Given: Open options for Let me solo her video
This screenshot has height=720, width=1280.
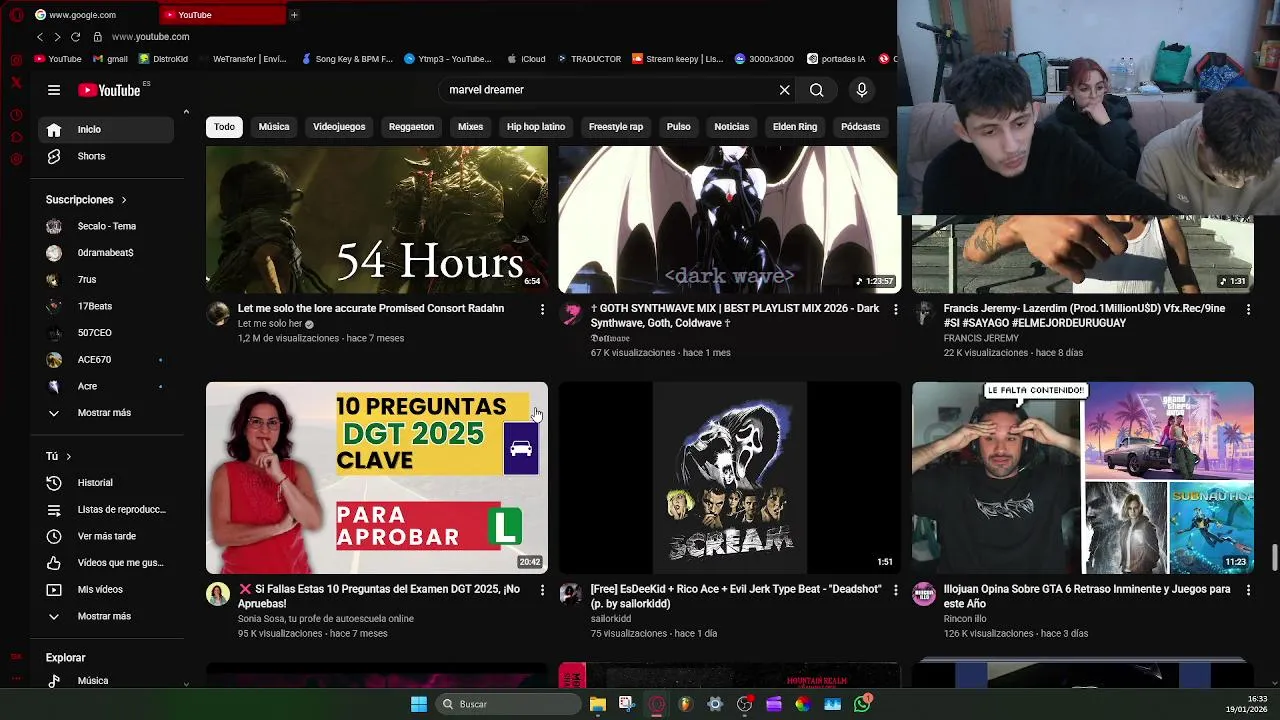Looking at the screenshot, I should (x=542, y=310).
